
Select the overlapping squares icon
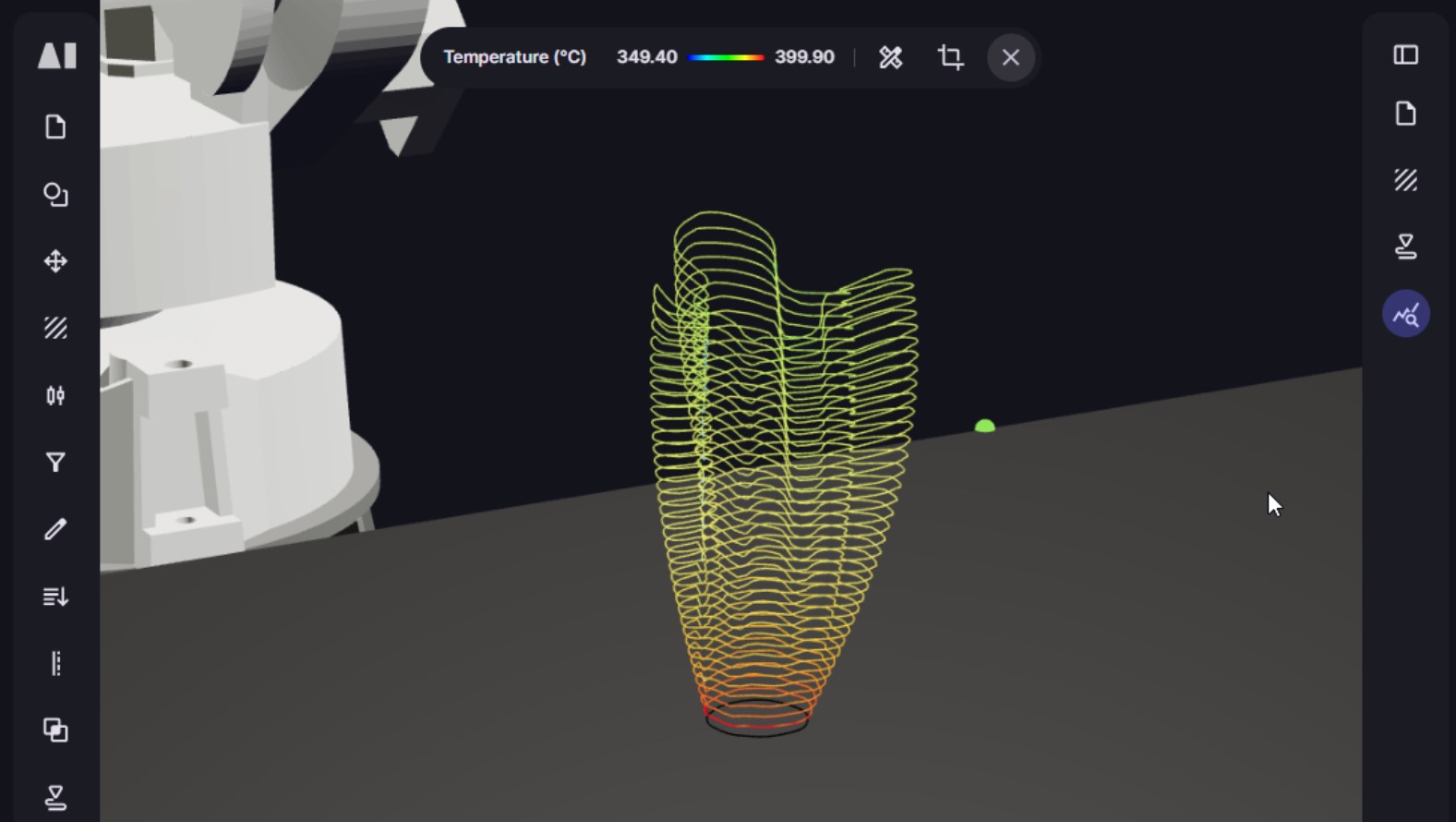click(x=55, y=731)
